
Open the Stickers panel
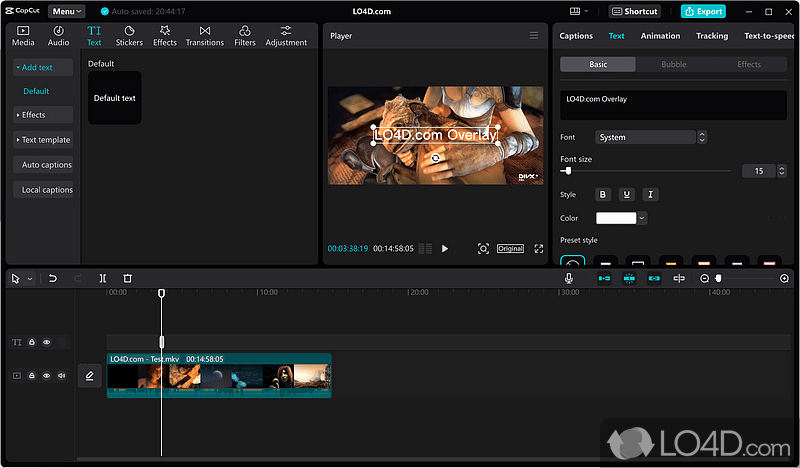pyautogui.click(x=129, y=36)
